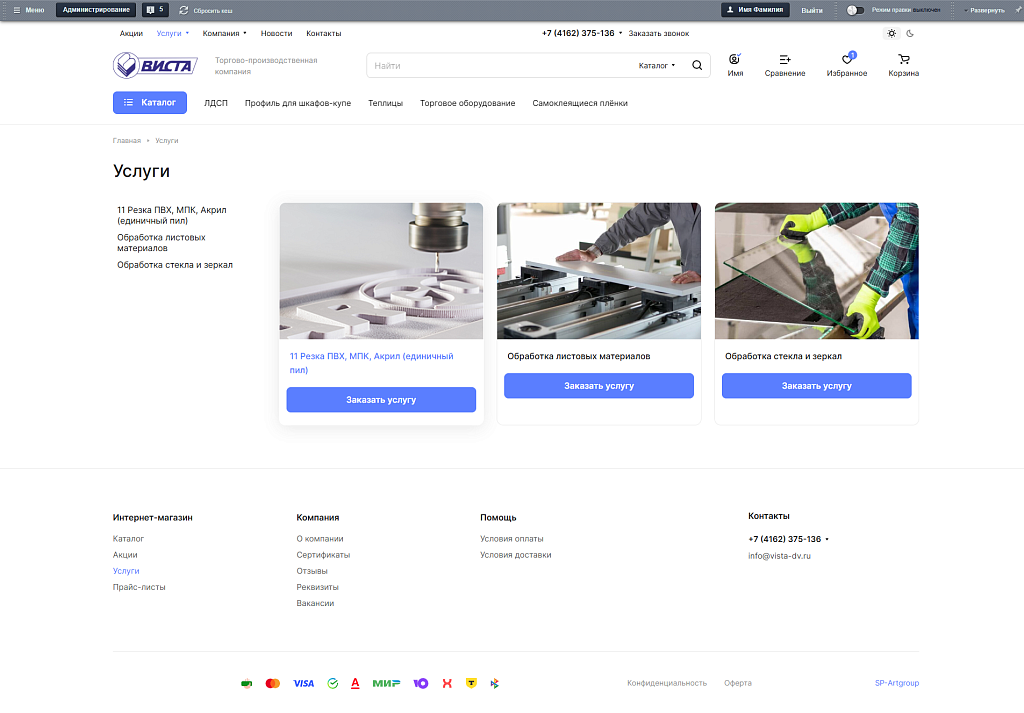Order the Обработка стекла и зеркал service
1024x713 pixels.
pos(816,385)
